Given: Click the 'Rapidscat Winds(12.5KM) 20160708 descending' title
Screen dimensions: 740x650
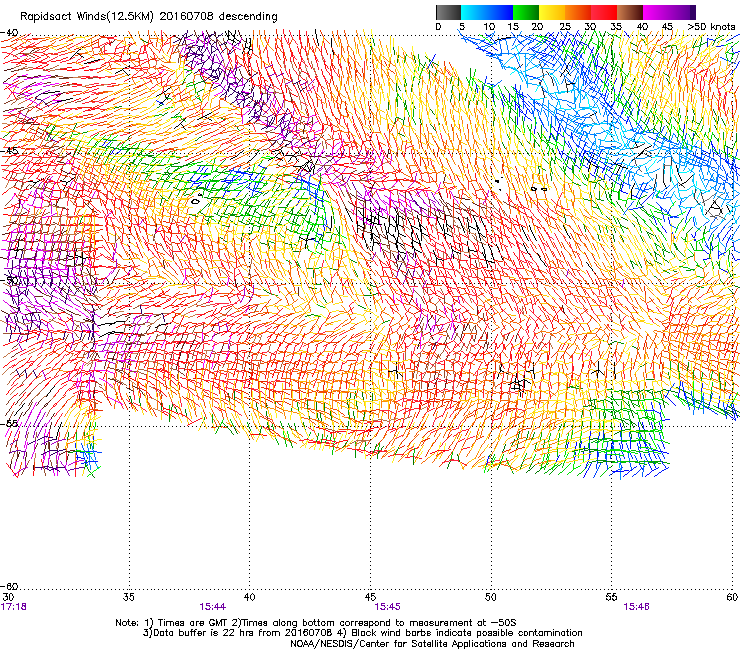Looking at the screenshot, I should pyautogui.click(x=149, y=17).
